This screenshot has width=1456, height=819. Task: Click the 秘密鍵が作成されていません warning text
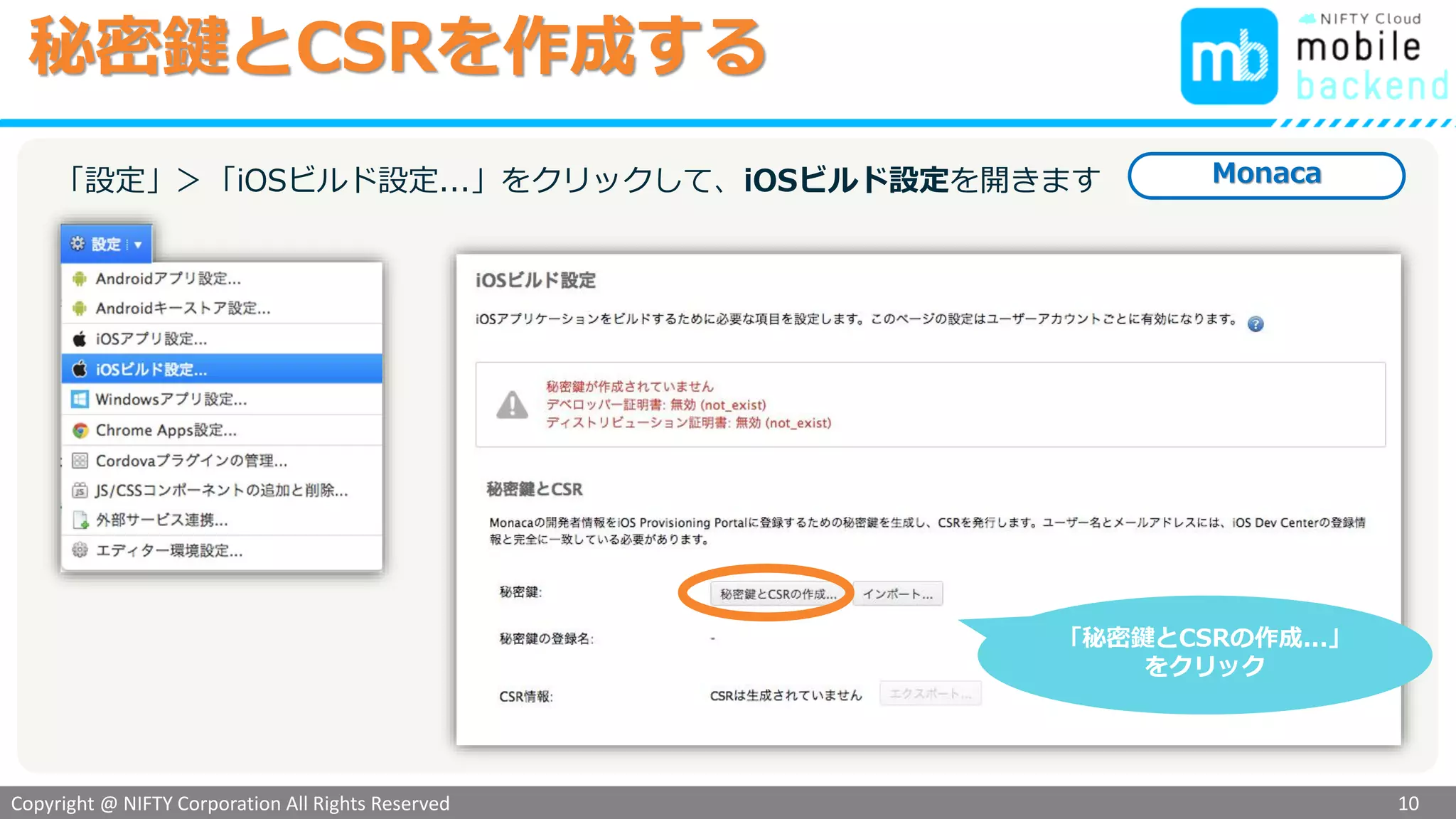630,386
